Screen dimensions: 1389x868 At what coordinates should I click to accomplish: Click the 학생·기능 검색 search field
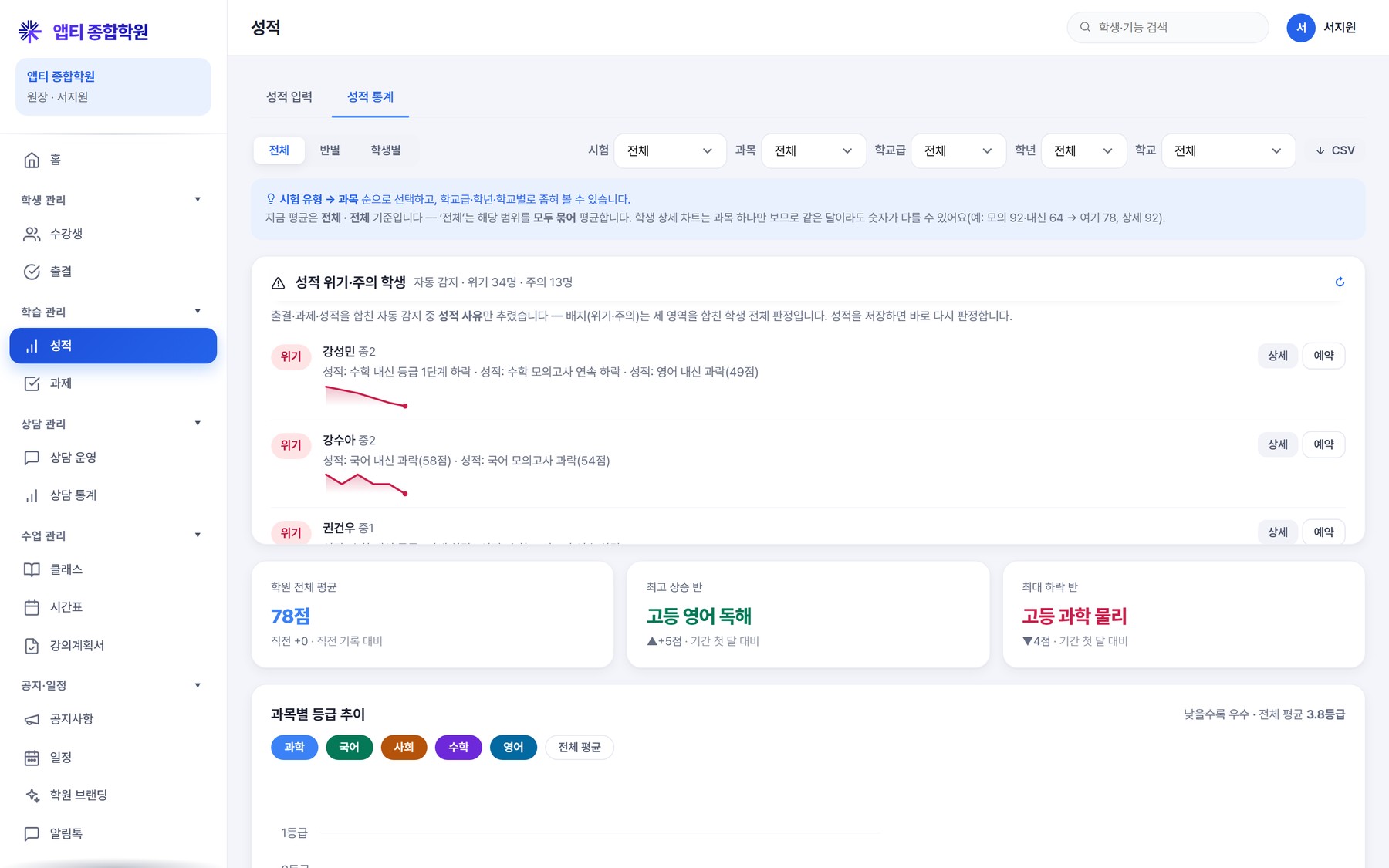1168,27
